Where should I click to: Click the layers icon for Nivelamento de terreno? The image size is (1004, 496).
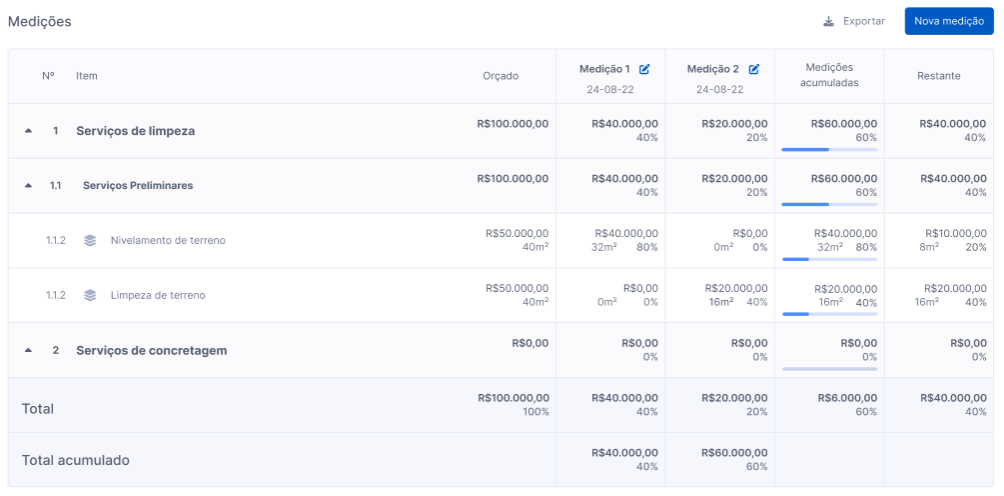pos(90,241)
